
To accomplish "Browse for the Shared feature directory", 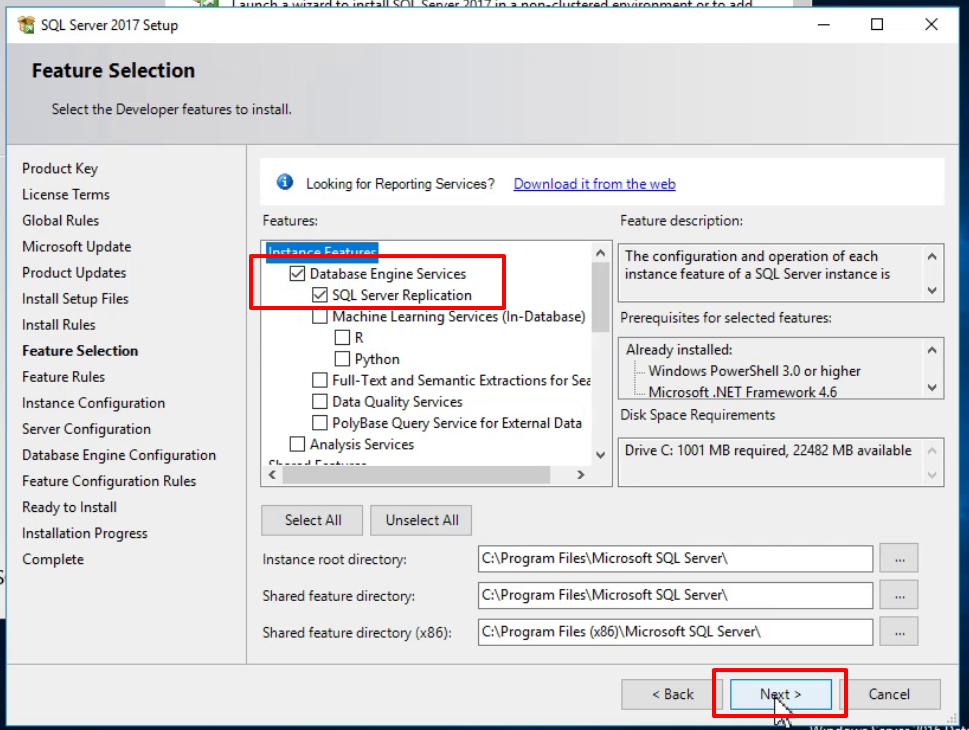I will pos(899,595).
